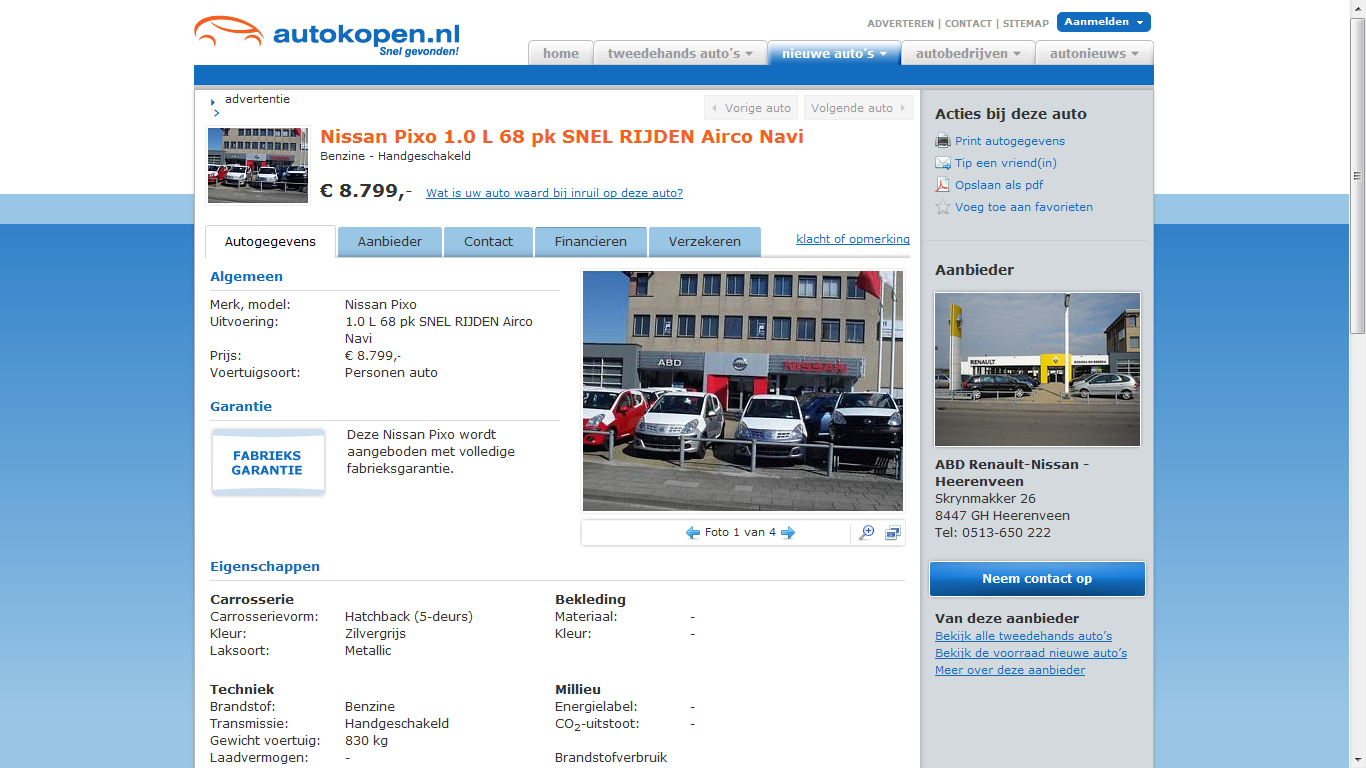
Task: Click the Skrynmakker 26 address line
Action: click(985, 499)
